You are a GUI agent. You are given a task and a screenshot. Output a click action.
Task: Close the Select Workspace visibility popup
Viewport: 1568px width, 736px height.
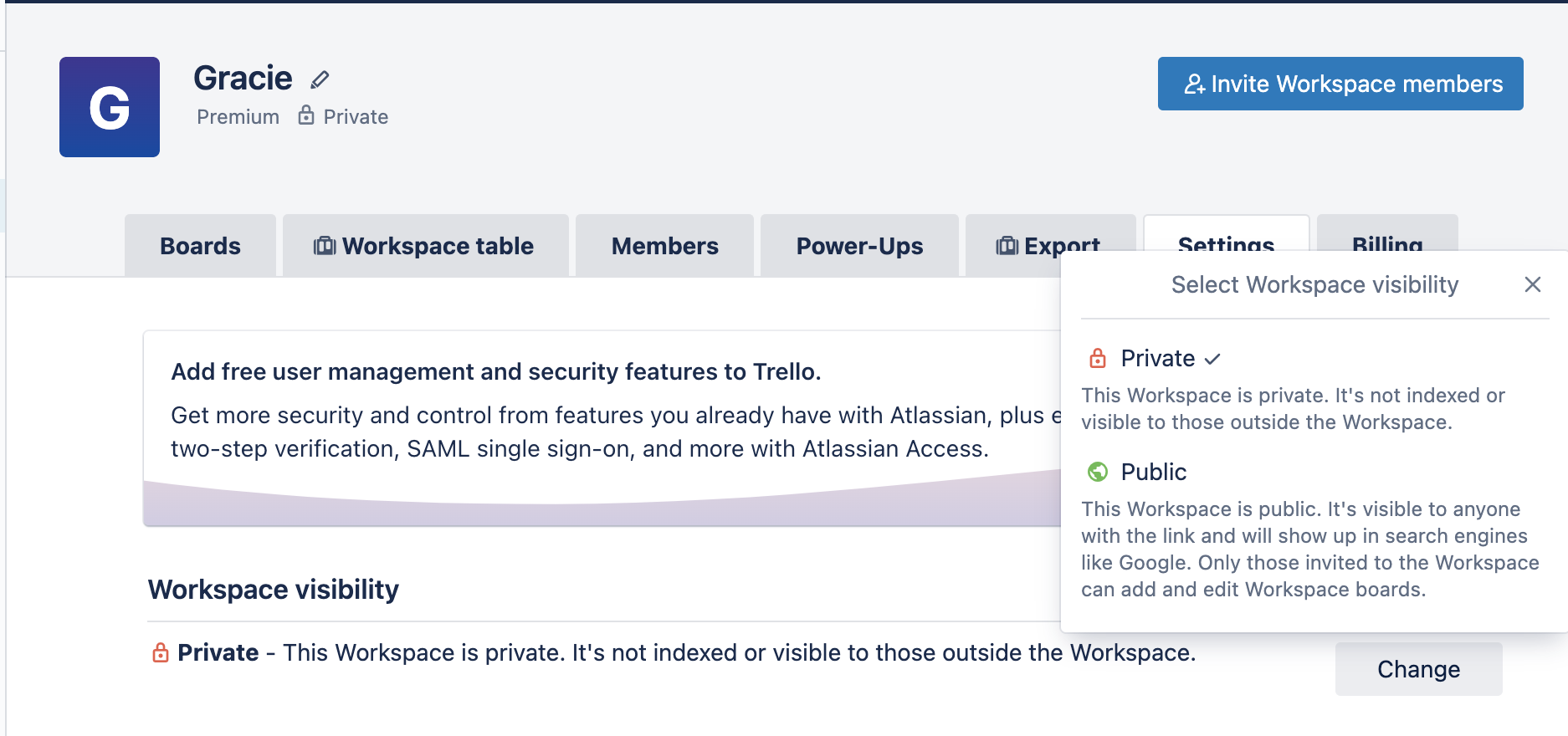point(1532,284)
